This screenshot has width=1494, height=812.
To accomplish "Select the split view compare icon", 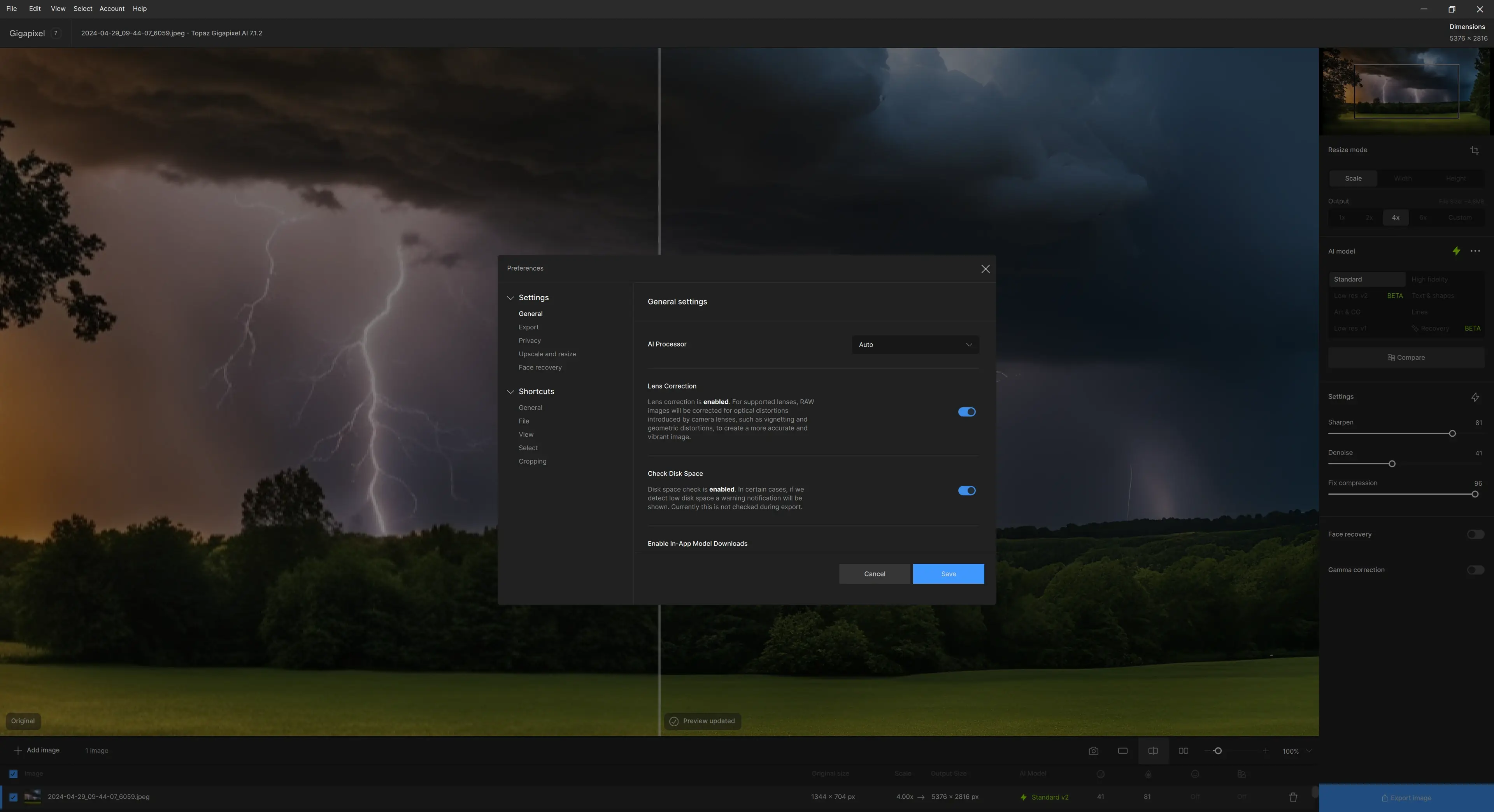I will pos(1153,751).
